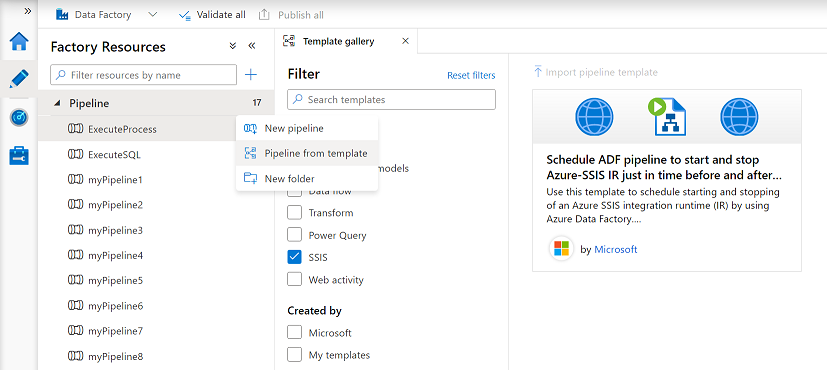Click Reset filters link
Image resolution: width=827 pixels, height=370 pixels.
click(471, 75)
